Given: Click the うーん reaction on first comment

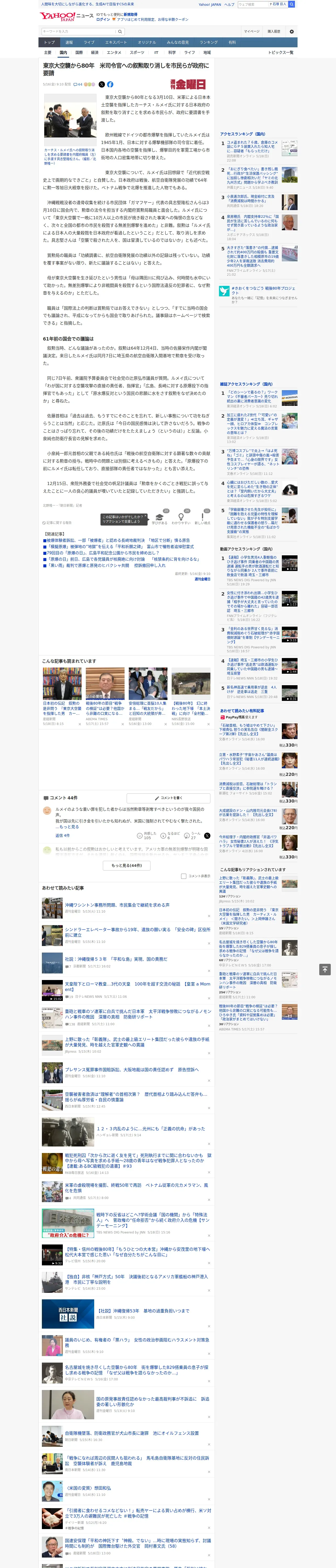Looking at the screenshot, I should click(193, 836).
